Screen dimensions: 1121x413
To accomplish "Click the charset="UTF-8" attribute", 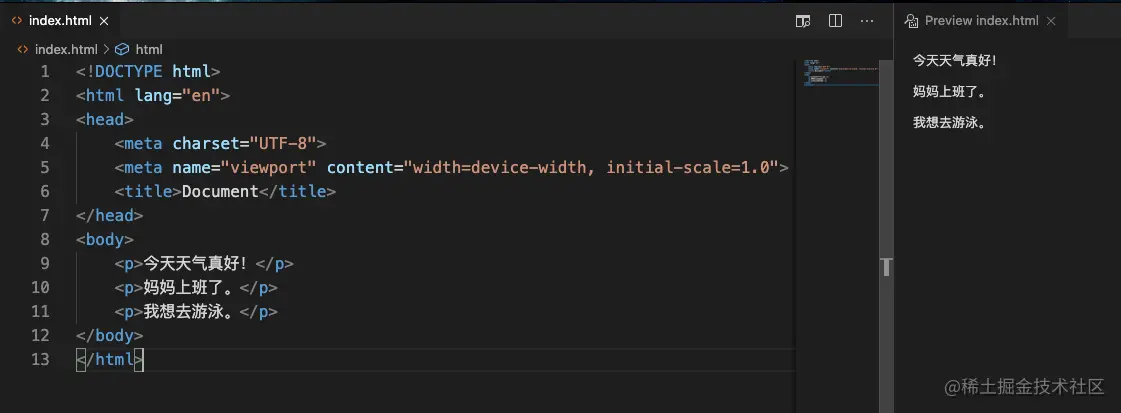I will (x=245, y=144).
